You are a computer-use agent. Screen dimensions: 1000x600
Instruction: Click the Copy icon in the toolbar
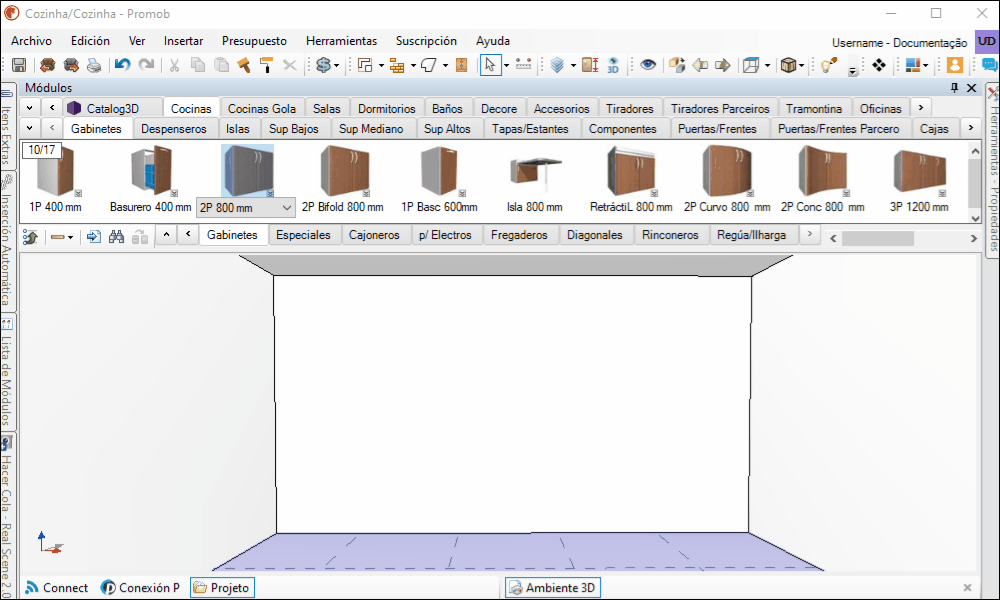(198, 65)
